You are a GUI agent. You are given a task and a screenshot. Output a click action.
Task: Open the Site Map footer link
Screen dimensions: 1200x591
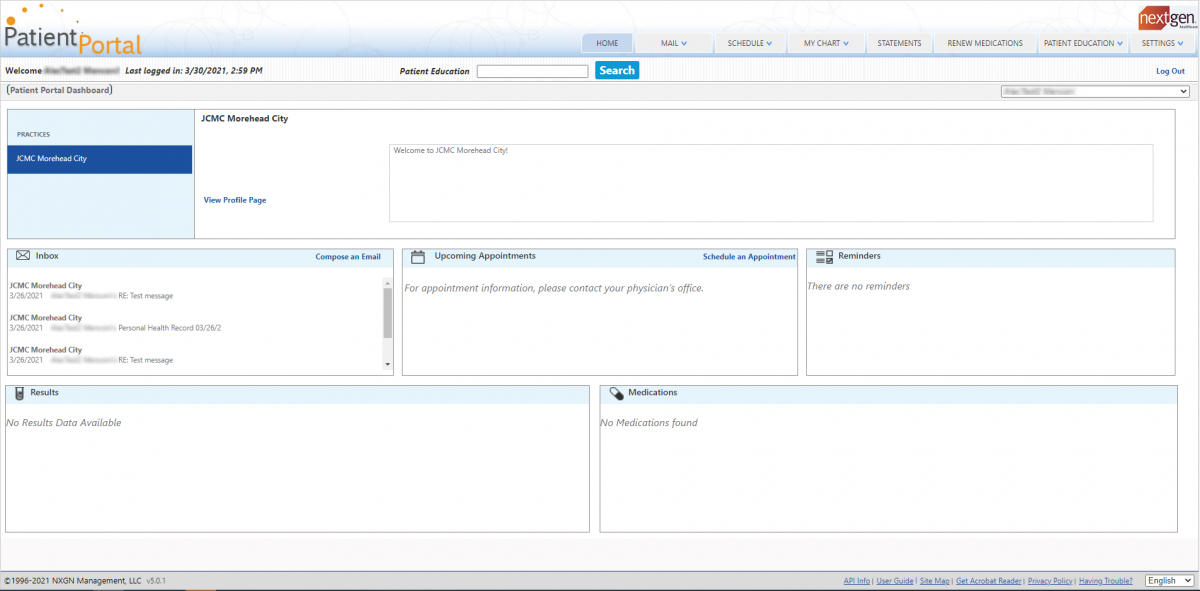coord(935,581)
